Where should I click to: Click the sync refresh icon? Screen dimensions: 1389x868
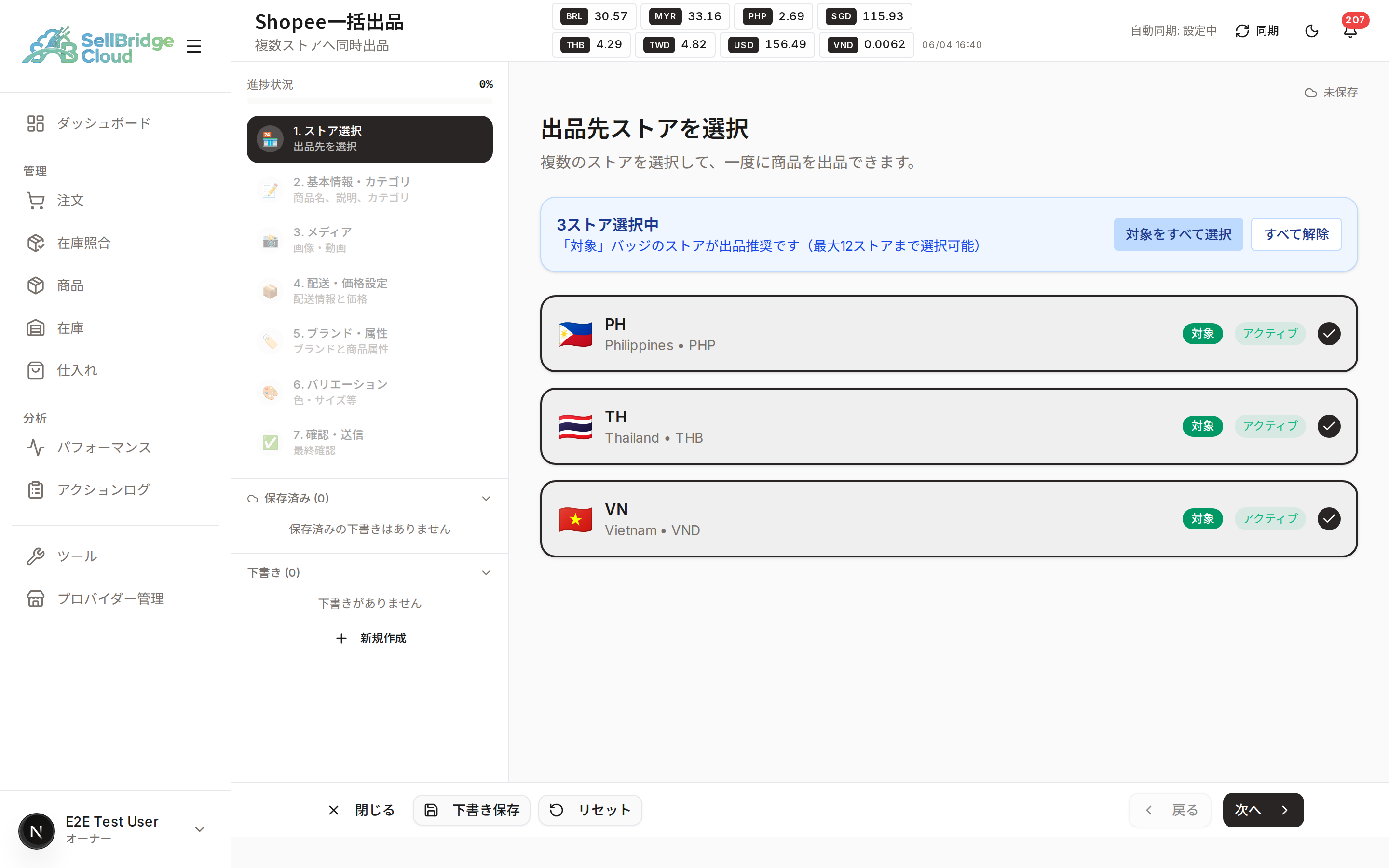click(1242, 30)
